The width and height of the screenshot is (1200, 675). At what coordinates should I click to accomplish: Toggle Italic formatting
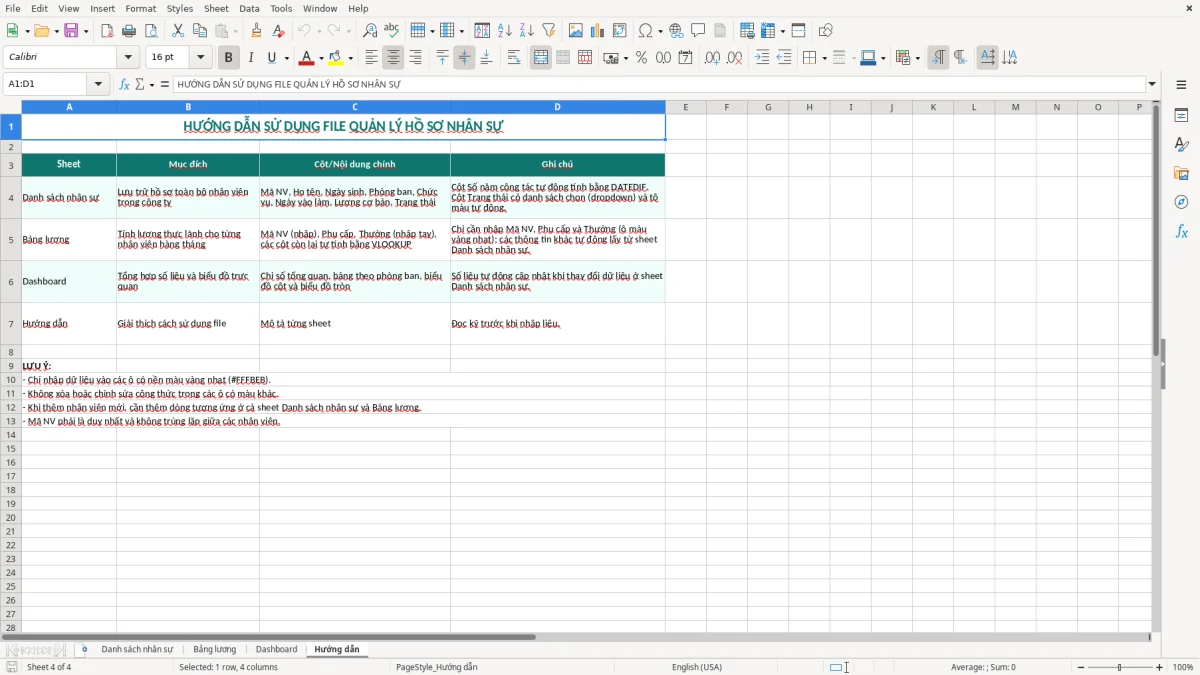coord(250,58)
